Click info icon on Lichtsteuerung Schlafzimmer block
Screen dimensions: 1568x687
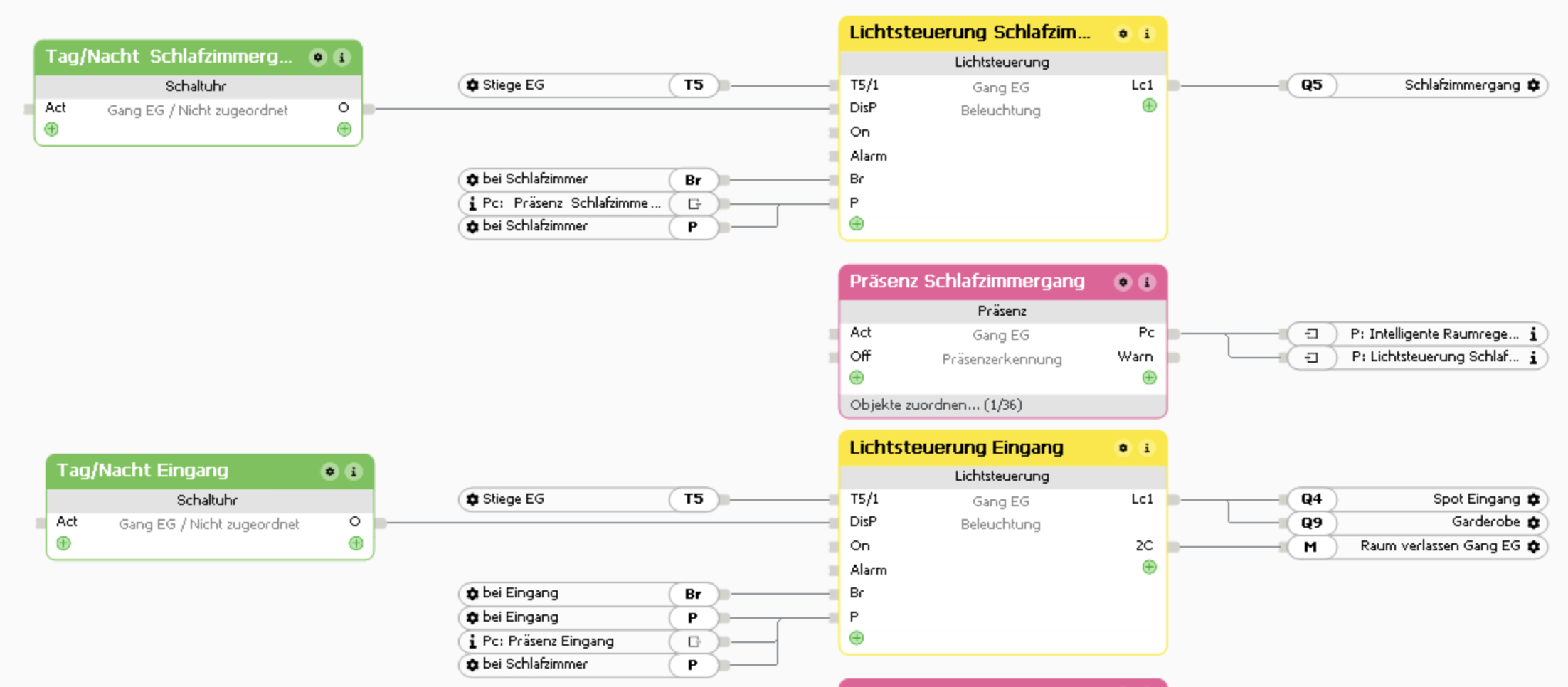[1147, 33]
